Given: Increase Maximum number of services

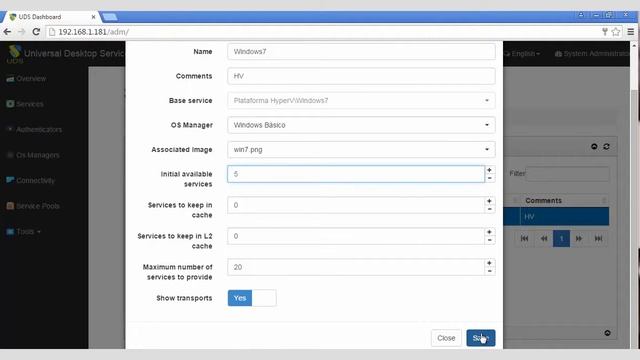Looking at the screenshot, I should point(490,263).
